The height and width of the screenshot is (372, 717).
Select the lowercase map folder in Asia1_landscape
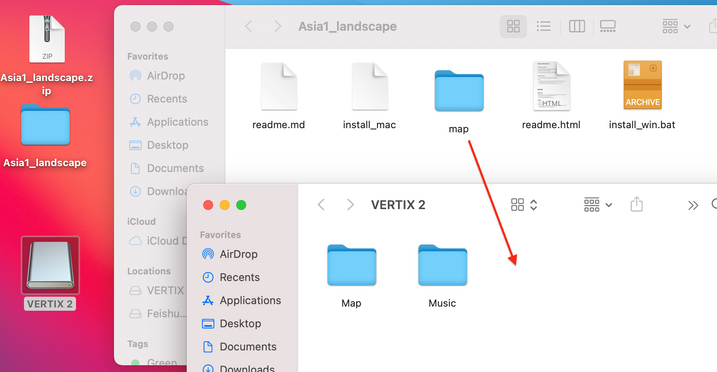[459, 91]
